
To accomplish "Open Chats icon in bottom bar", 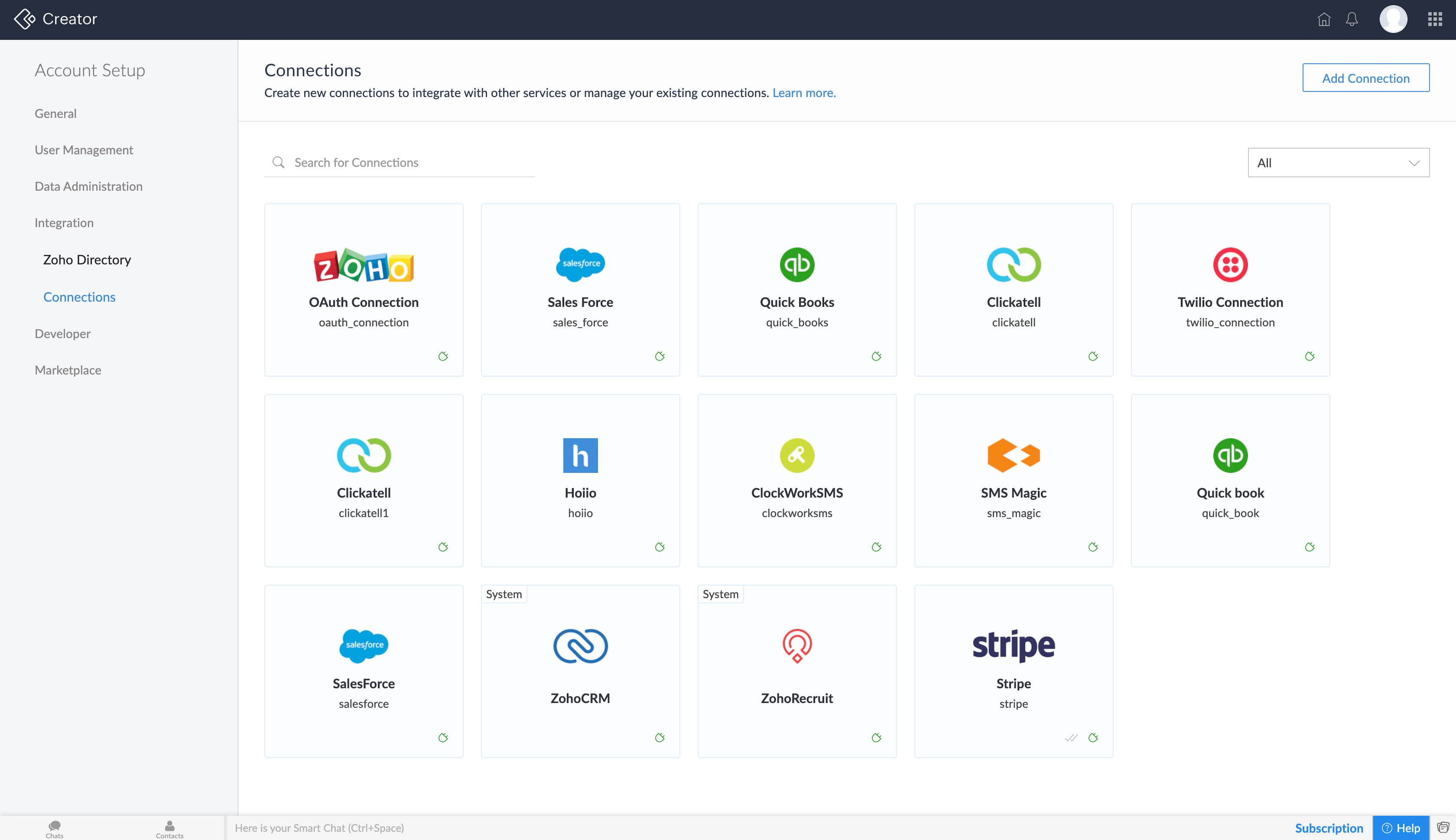I will [x=54, y=828].
